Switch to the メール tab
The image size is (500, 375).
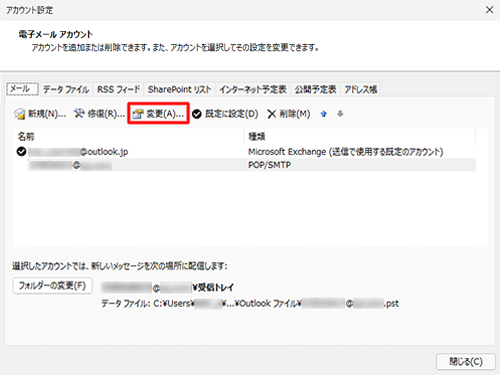[x=23, y=89]
